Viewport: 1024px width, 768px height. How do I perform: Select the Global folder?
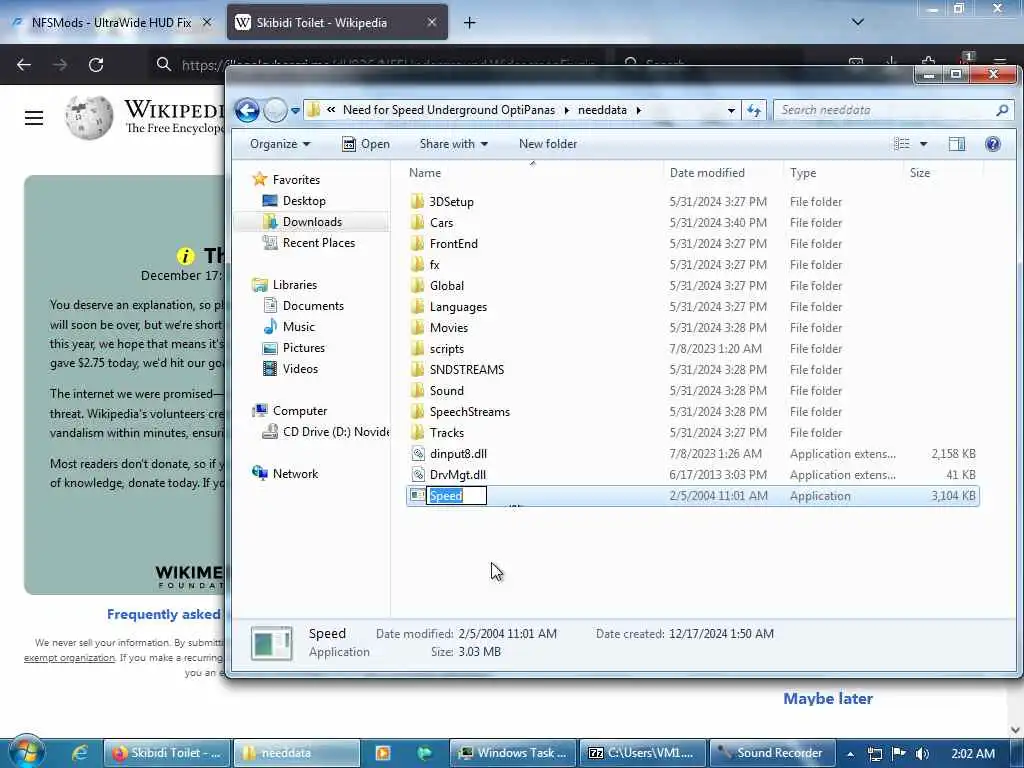(447, 285)
